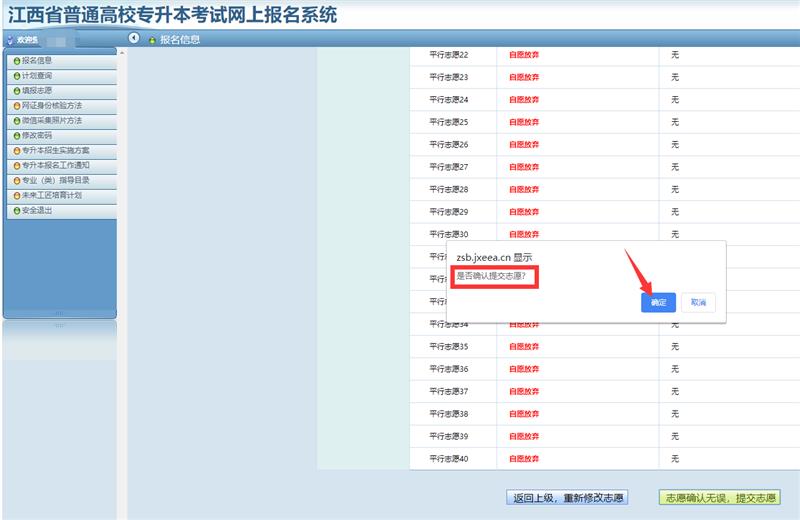Click the welcome user icon in the header bar
Viewport: 800px width, 520px height.
10,39
